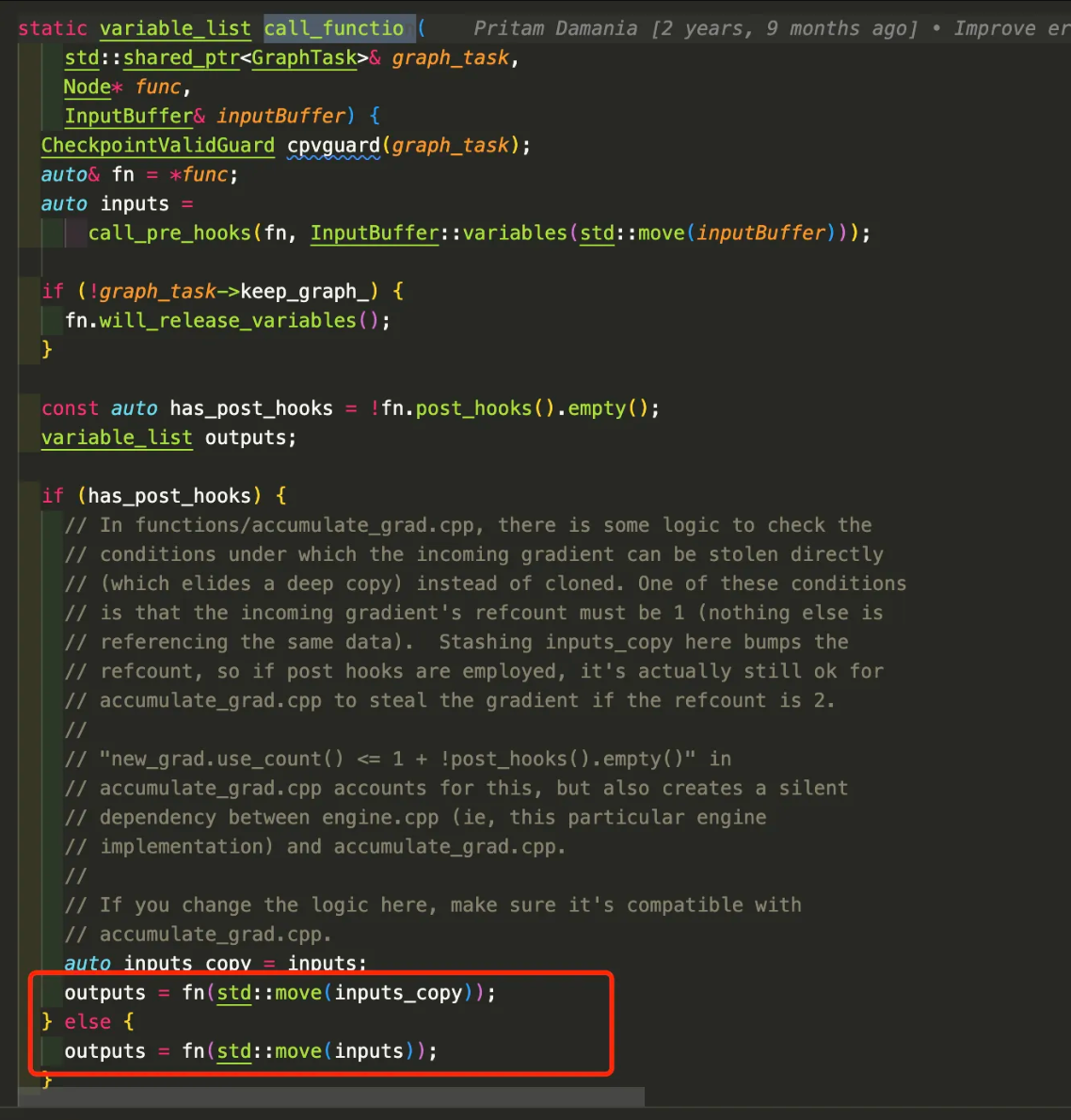Click fn.will_release_variables() call

pos(227,321)
